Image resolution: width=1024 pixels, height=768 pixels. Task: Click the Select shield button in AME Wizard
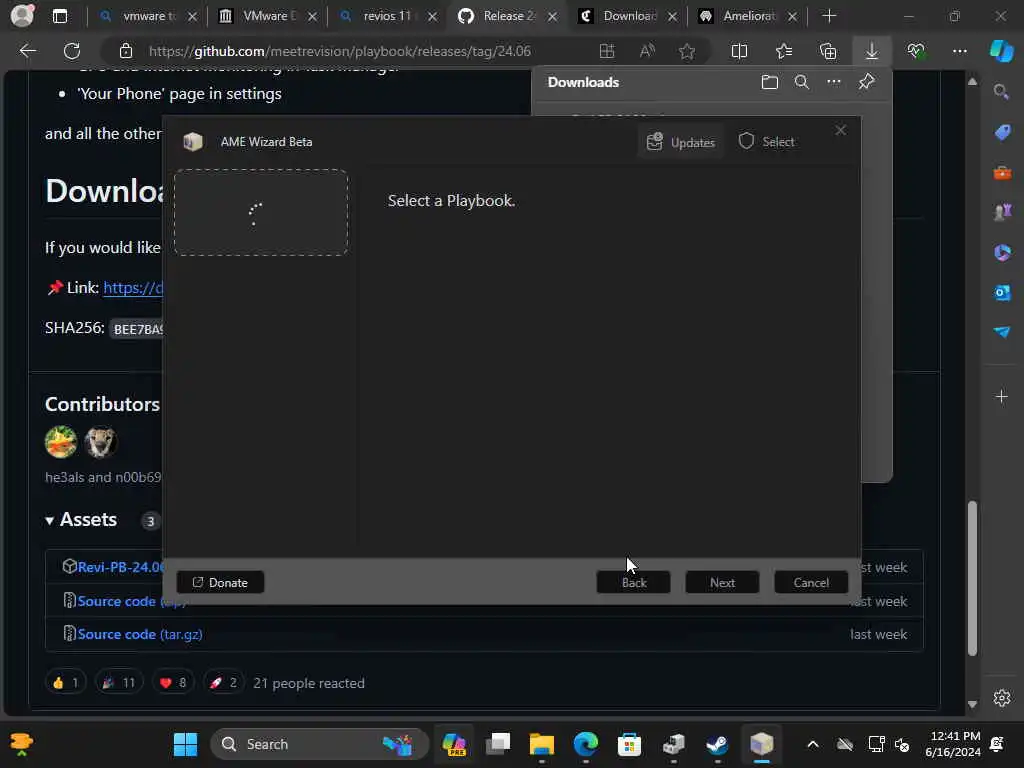pyautogui.click(x=767, y=142)
